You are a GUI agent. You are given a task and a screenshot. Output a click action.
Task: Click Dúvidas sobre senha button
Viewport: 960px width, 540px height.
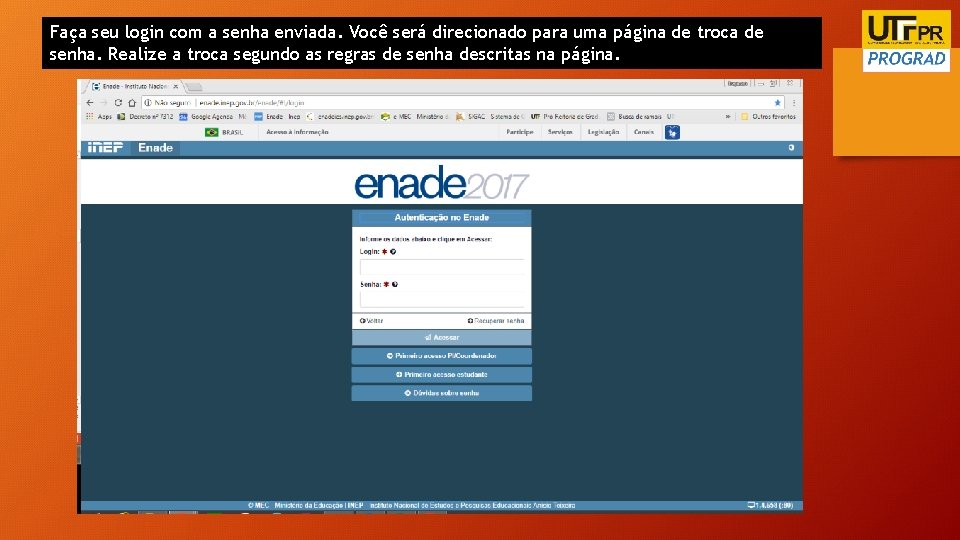pos(441,393)
